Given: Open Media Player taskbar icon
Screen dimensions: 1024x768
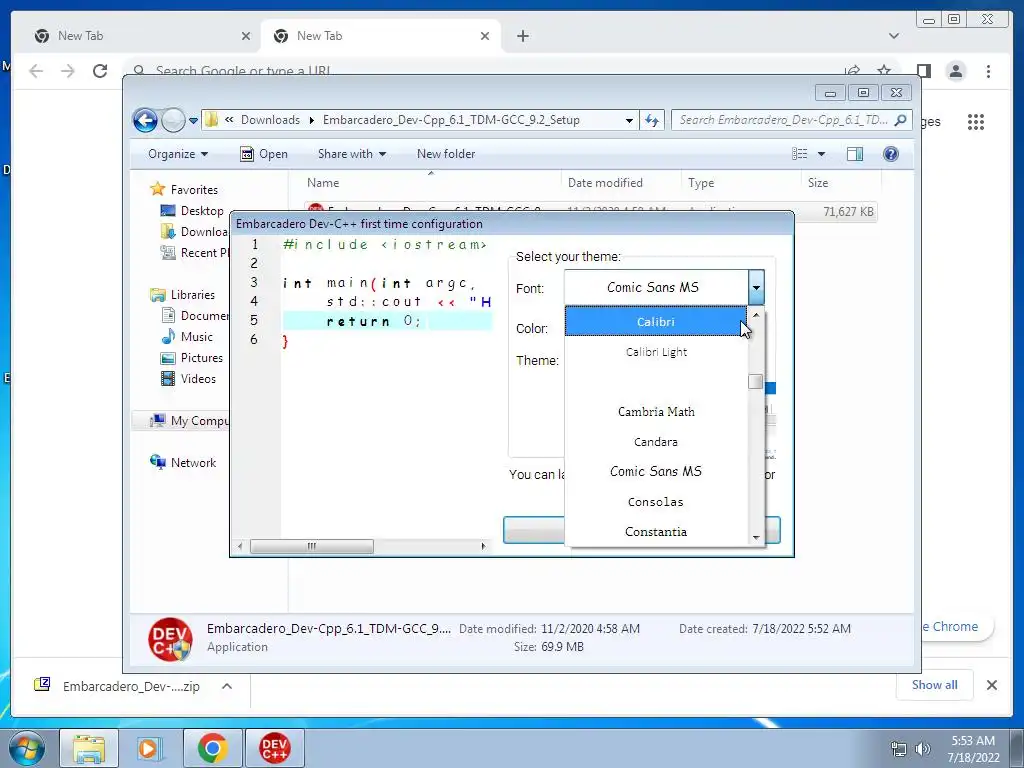Looking at the screenshot, I should (x=149, y=748).
